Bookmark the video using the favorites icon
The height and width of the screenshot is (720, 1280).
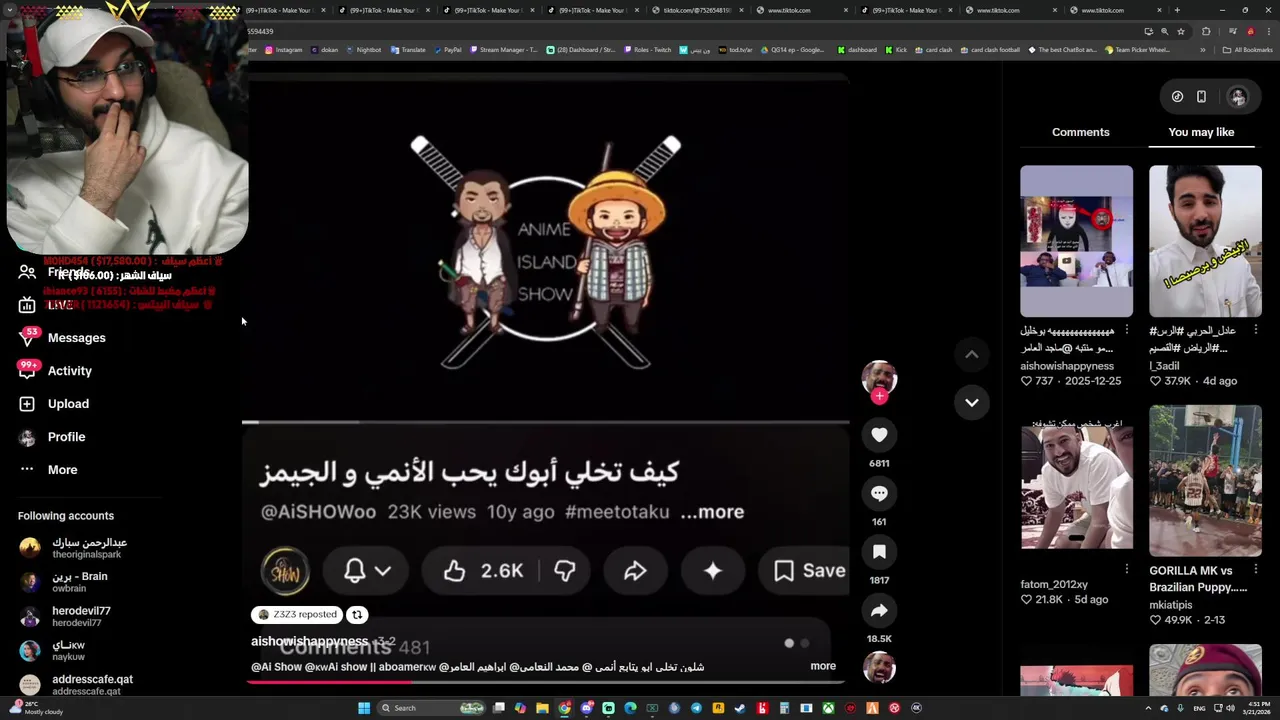click(879, 552)
